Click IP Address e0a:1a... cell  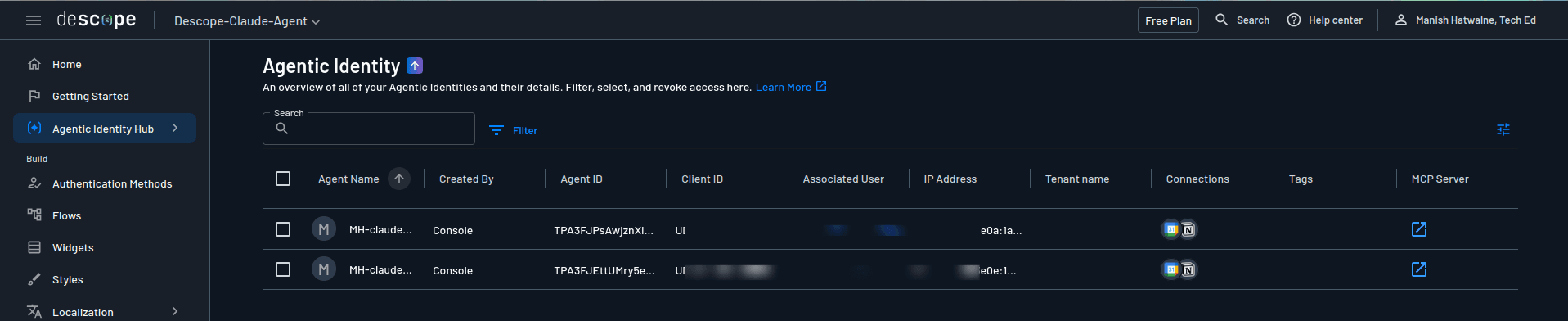coord(1001,230)
